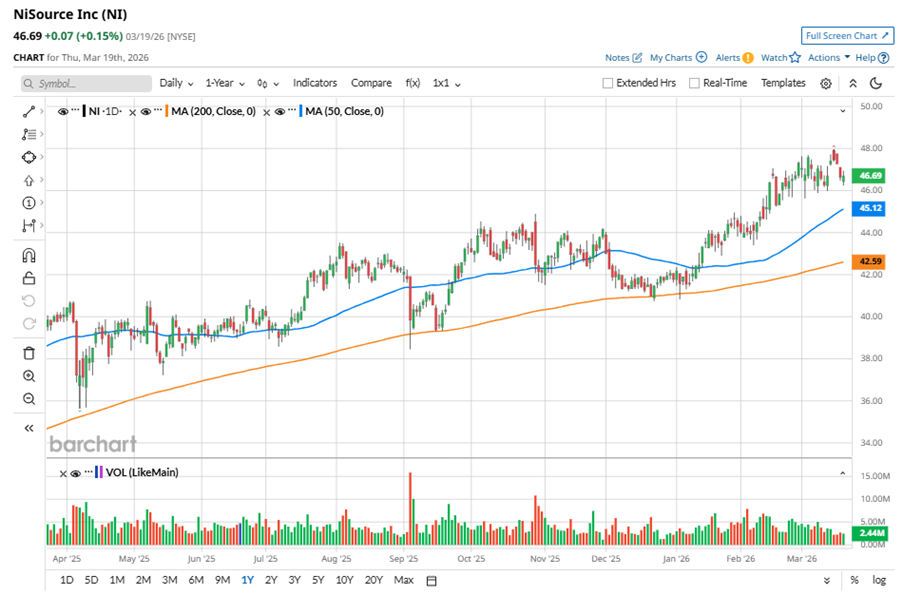Open the Actions dropdown menu
Viewport: 903px width, 595px height.
[829, 58]
